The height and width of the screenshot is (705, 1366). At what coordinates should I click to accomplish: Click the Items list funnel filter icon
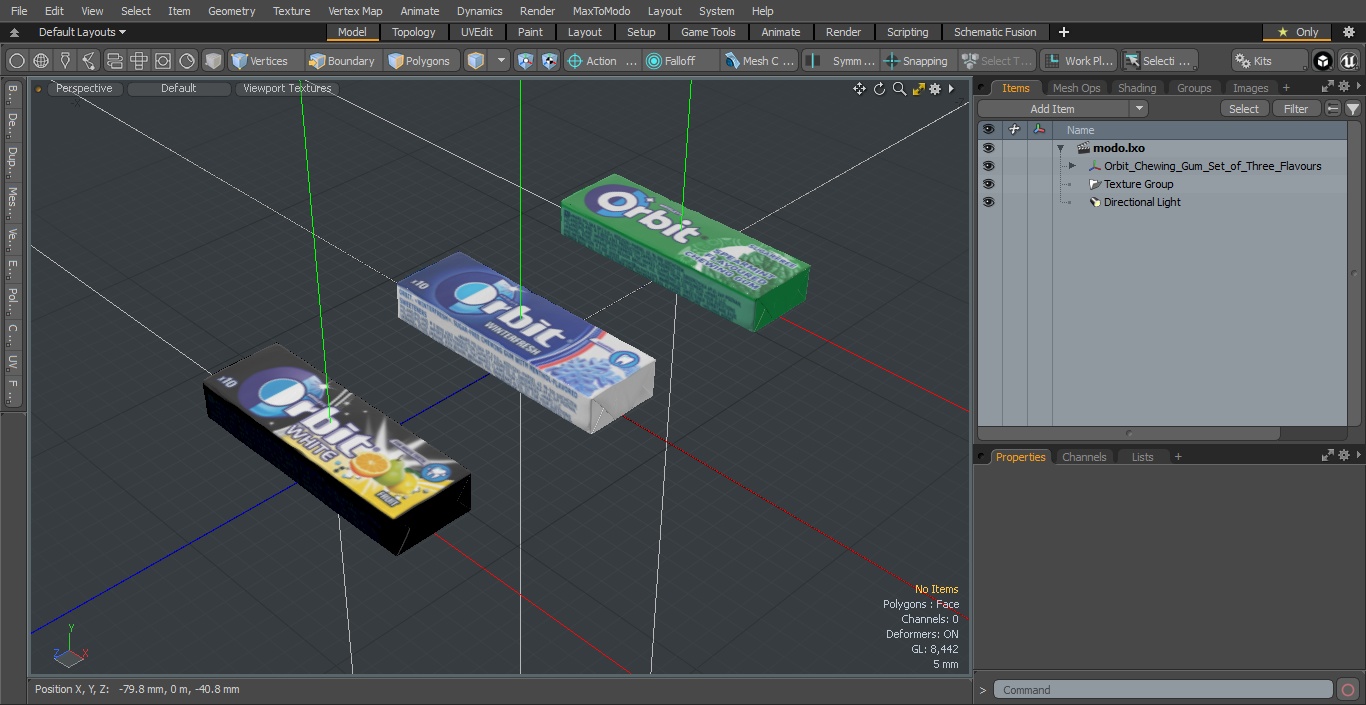[1353, 109]
